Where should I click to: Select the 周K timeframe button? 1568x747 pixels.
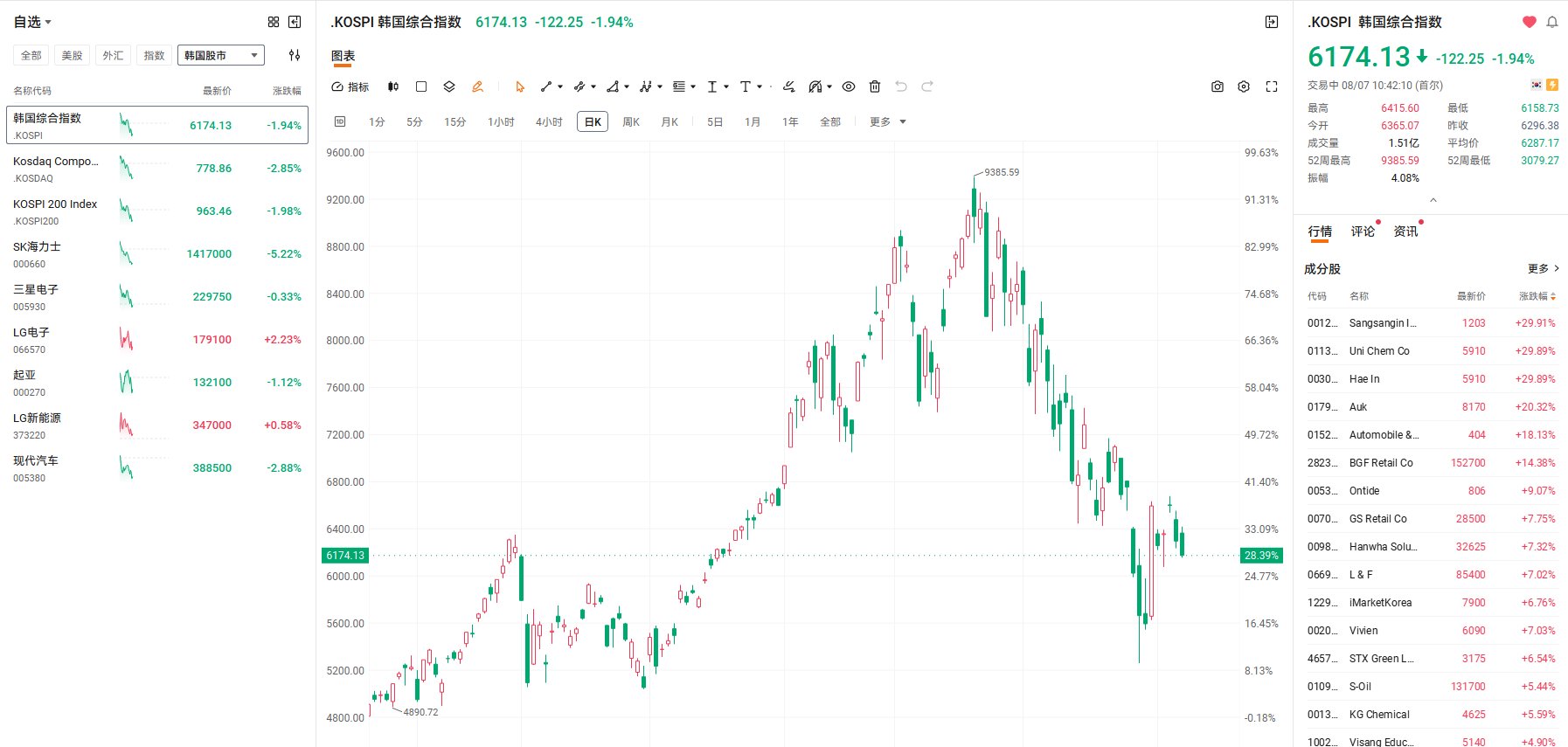pyautogui.click(x=631, y=121)
